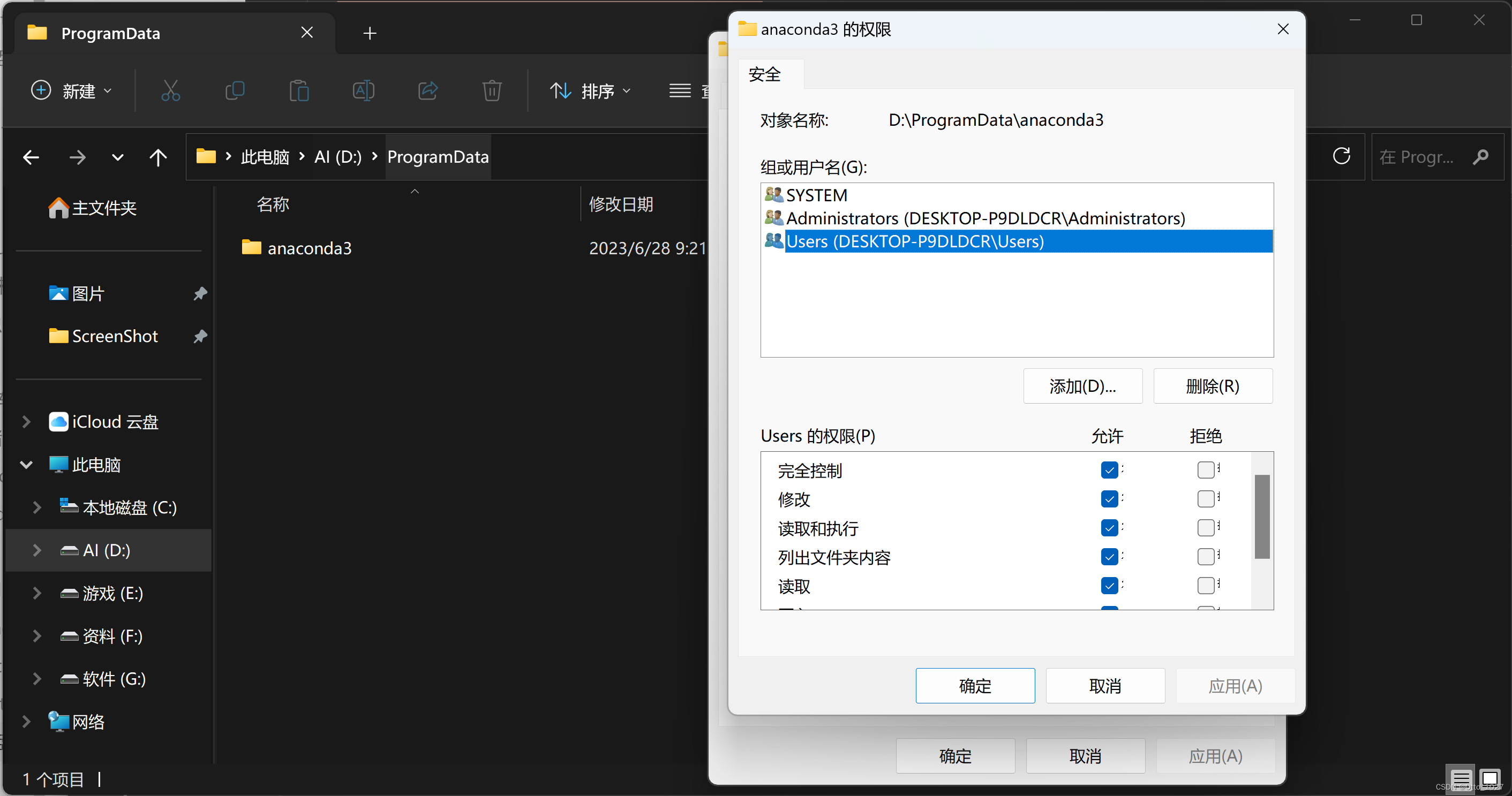The image size is (1512, 796).
Task: Expand 本地磁盘 (C:) node
Action: [37, 507]
